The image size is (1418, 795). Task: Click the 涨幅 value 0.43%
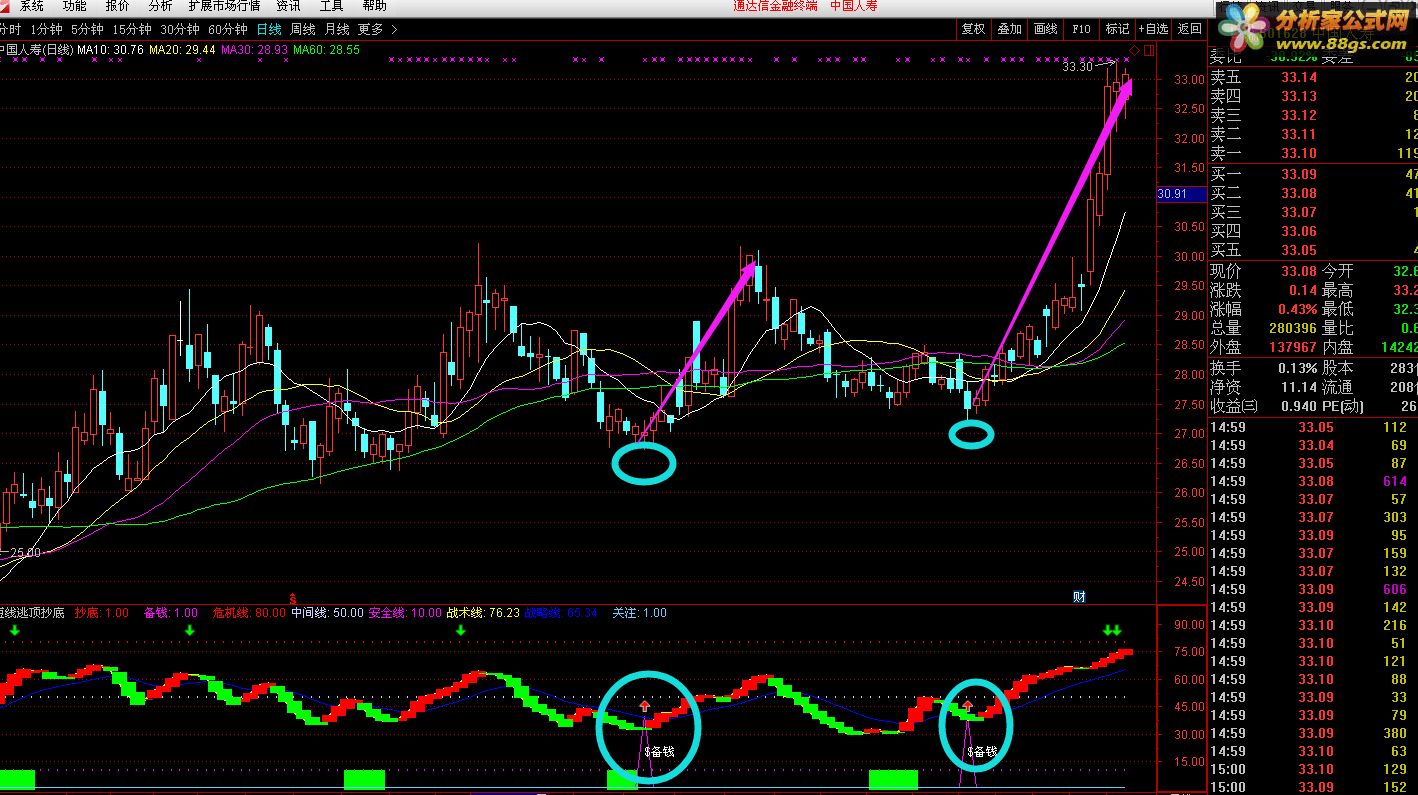coord(1296,309)
